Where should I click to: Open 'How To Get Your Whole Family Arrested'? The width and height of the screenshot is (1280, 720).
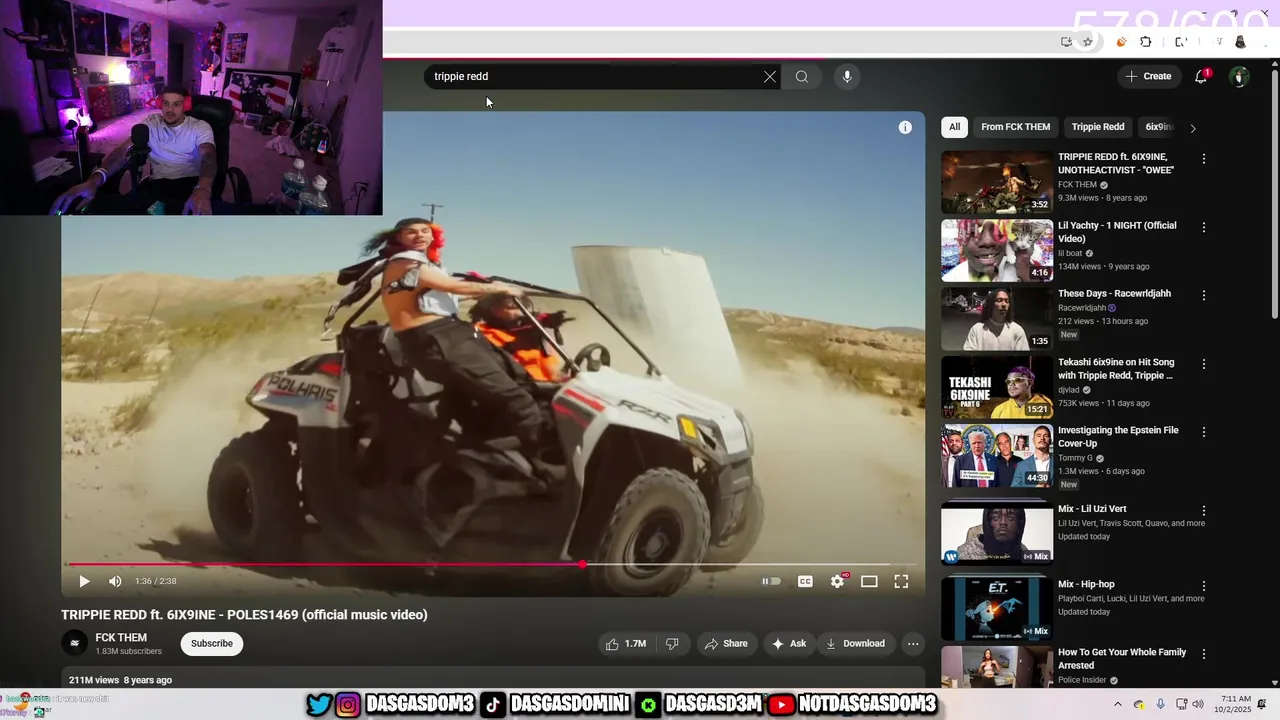(x=1122, y=659)
